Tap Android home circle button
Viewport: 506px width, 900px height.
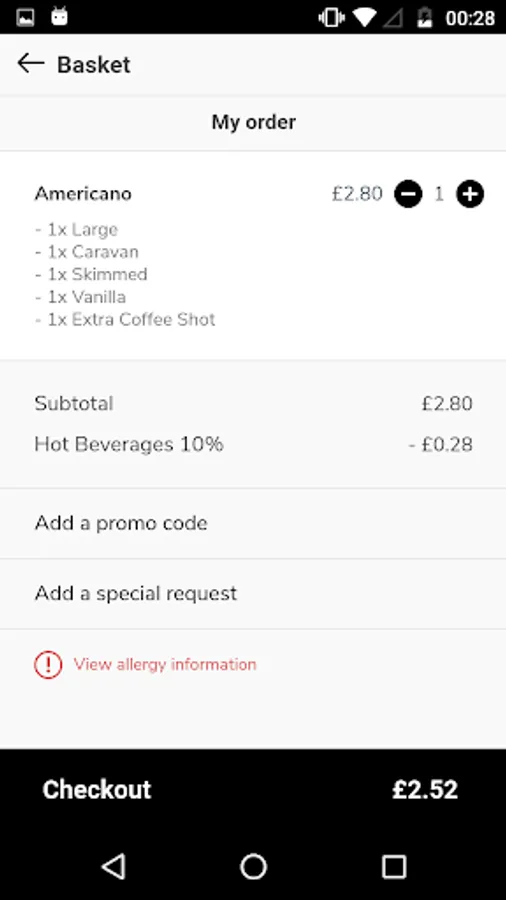(x=253, y=866)
